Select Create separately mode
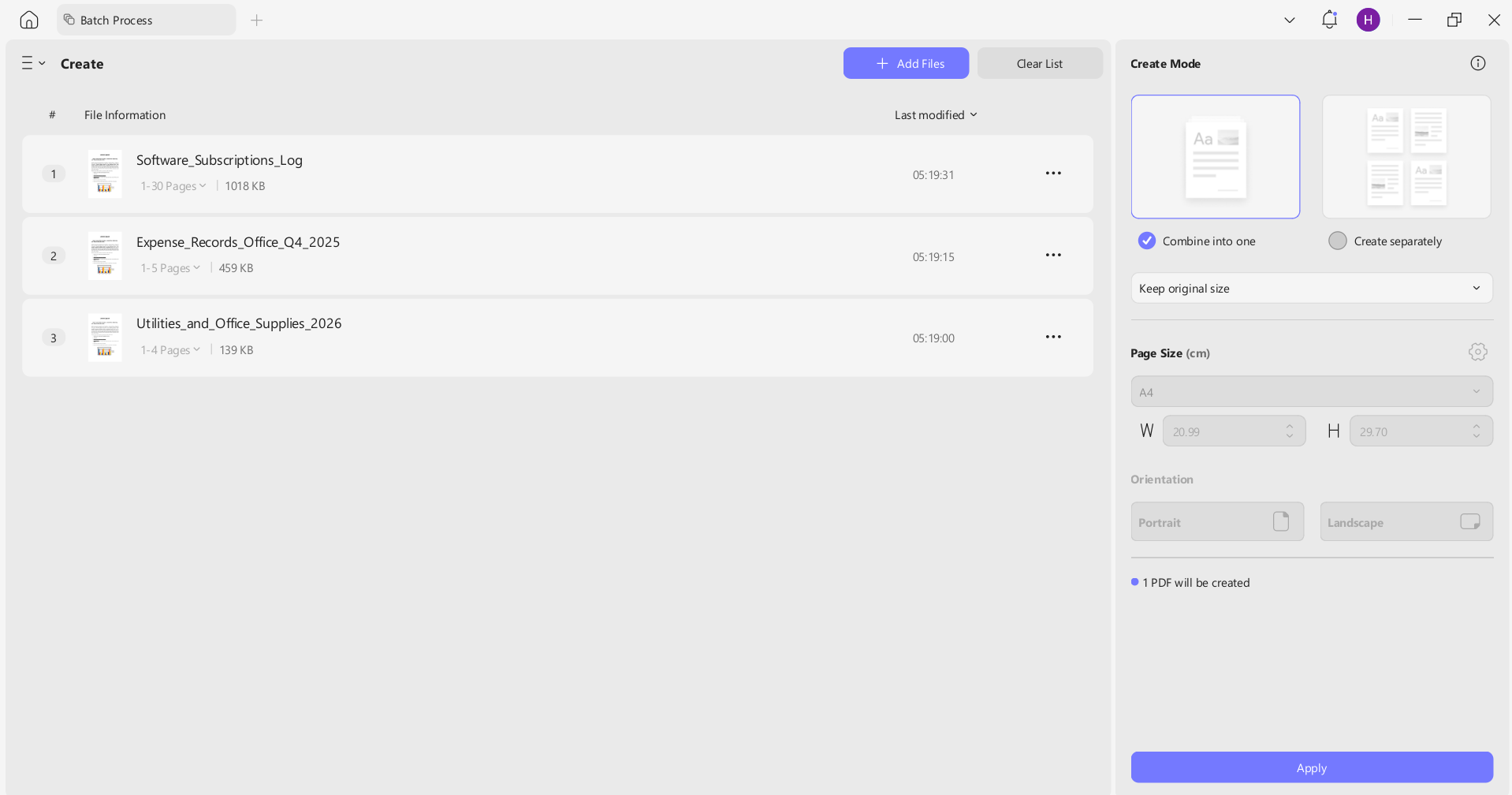Screen dimensions: 1512x795 tap(1338, 241)
